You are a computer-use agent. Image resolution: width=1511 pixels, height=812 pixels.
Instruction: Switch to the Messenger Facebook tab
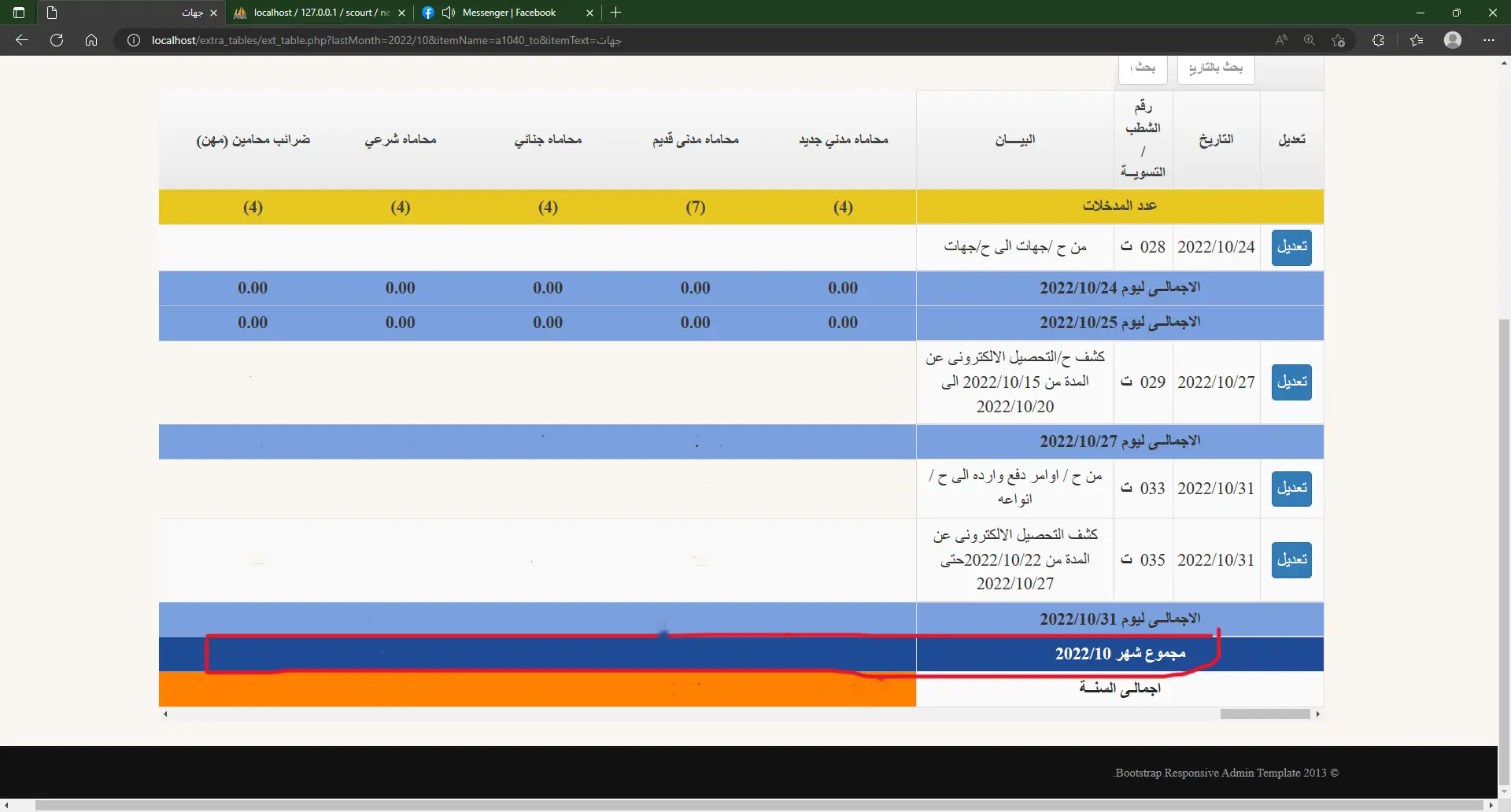point(508,13)
